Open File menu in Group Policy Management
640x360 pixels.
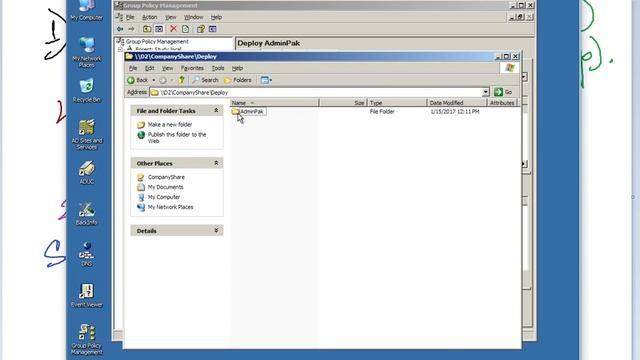click(x=130, y=17)
